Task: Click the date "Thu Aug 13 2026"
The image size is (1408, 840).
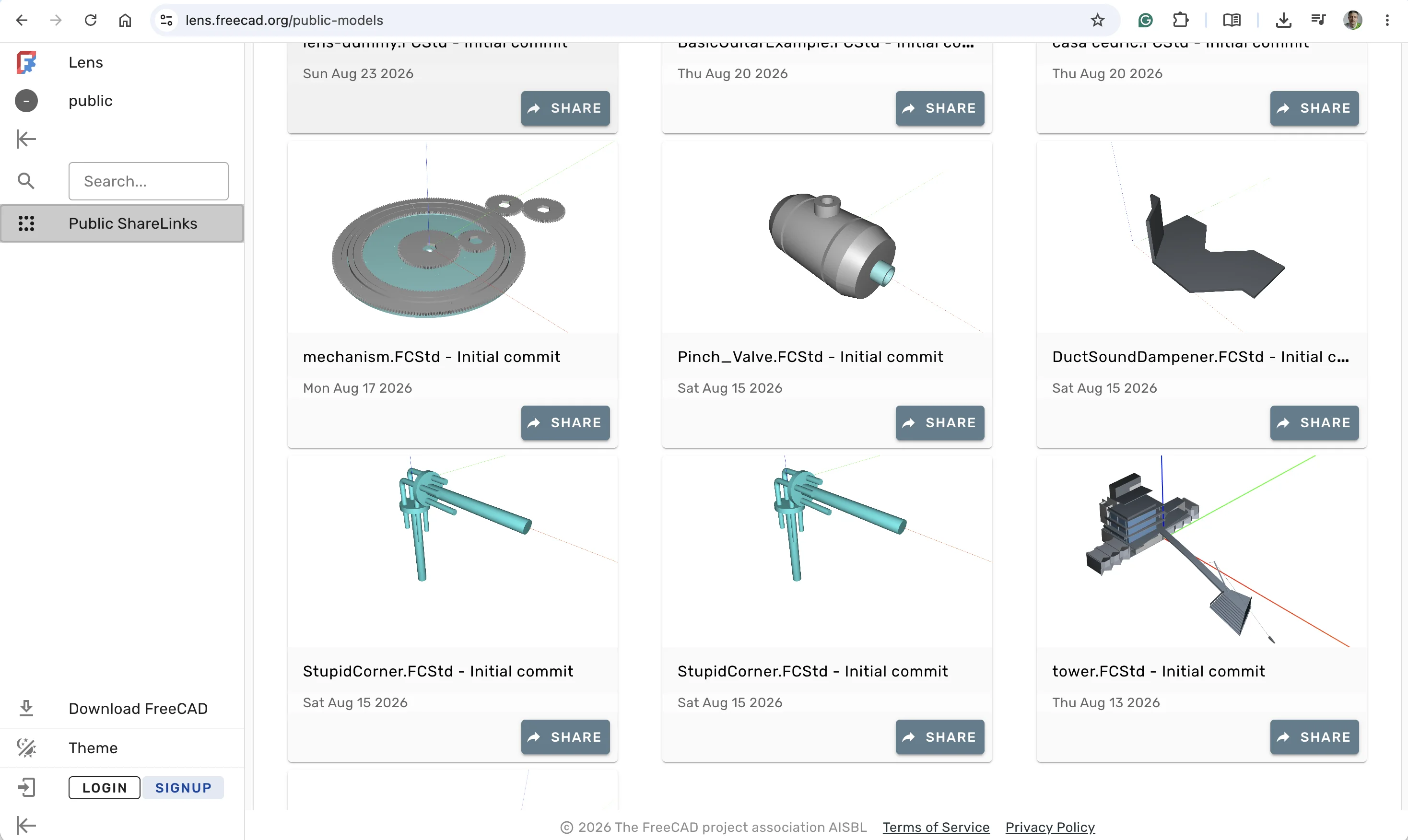Action: click(x=1106, y=702)
